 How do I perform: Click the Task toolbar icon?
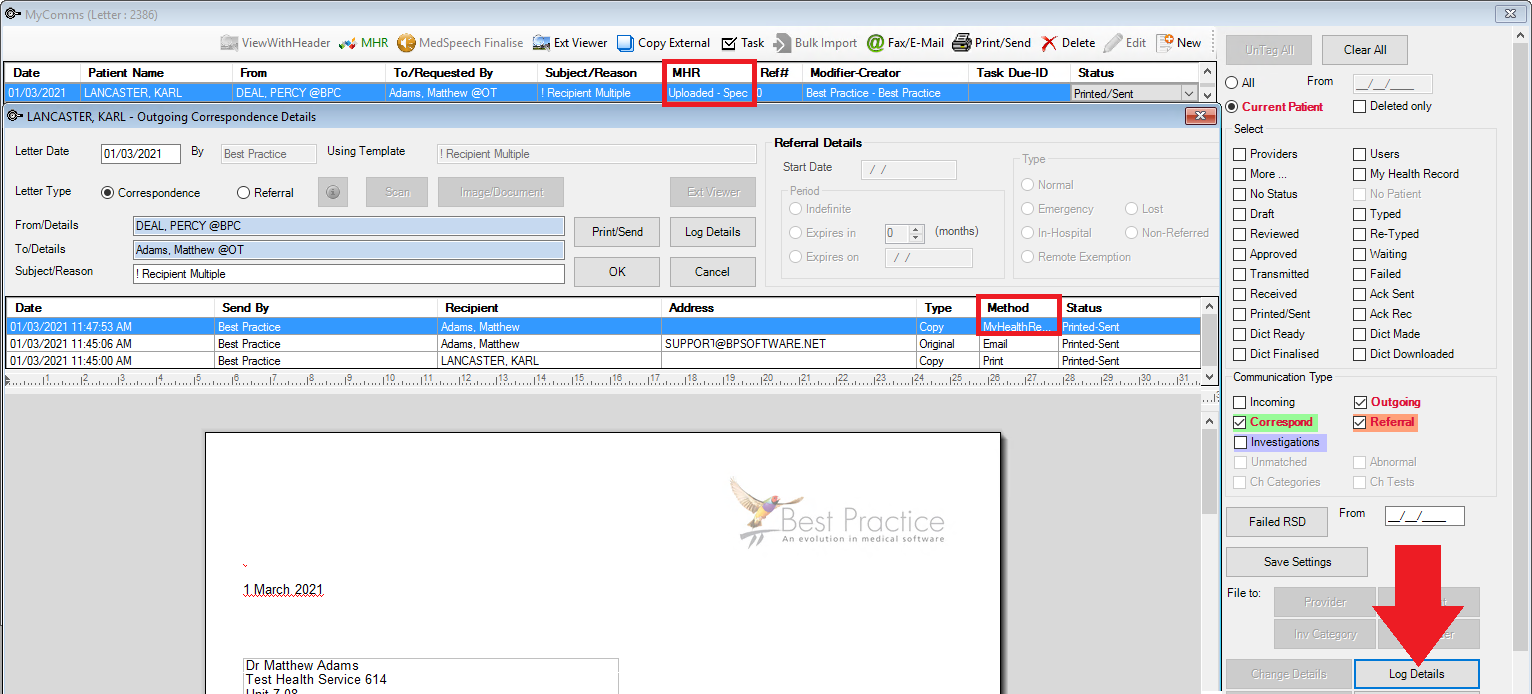[x=729, y=43]
